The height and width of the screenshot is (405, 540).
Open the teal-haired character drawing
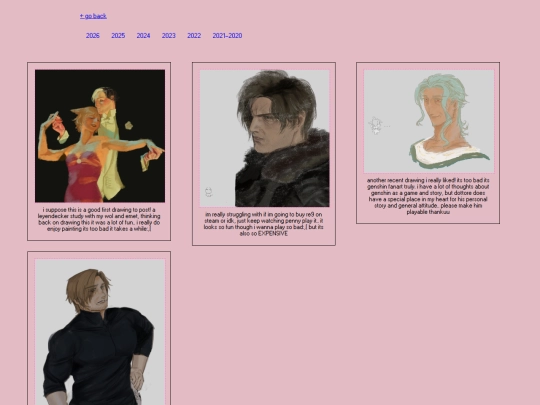click(x=429, y=122)
